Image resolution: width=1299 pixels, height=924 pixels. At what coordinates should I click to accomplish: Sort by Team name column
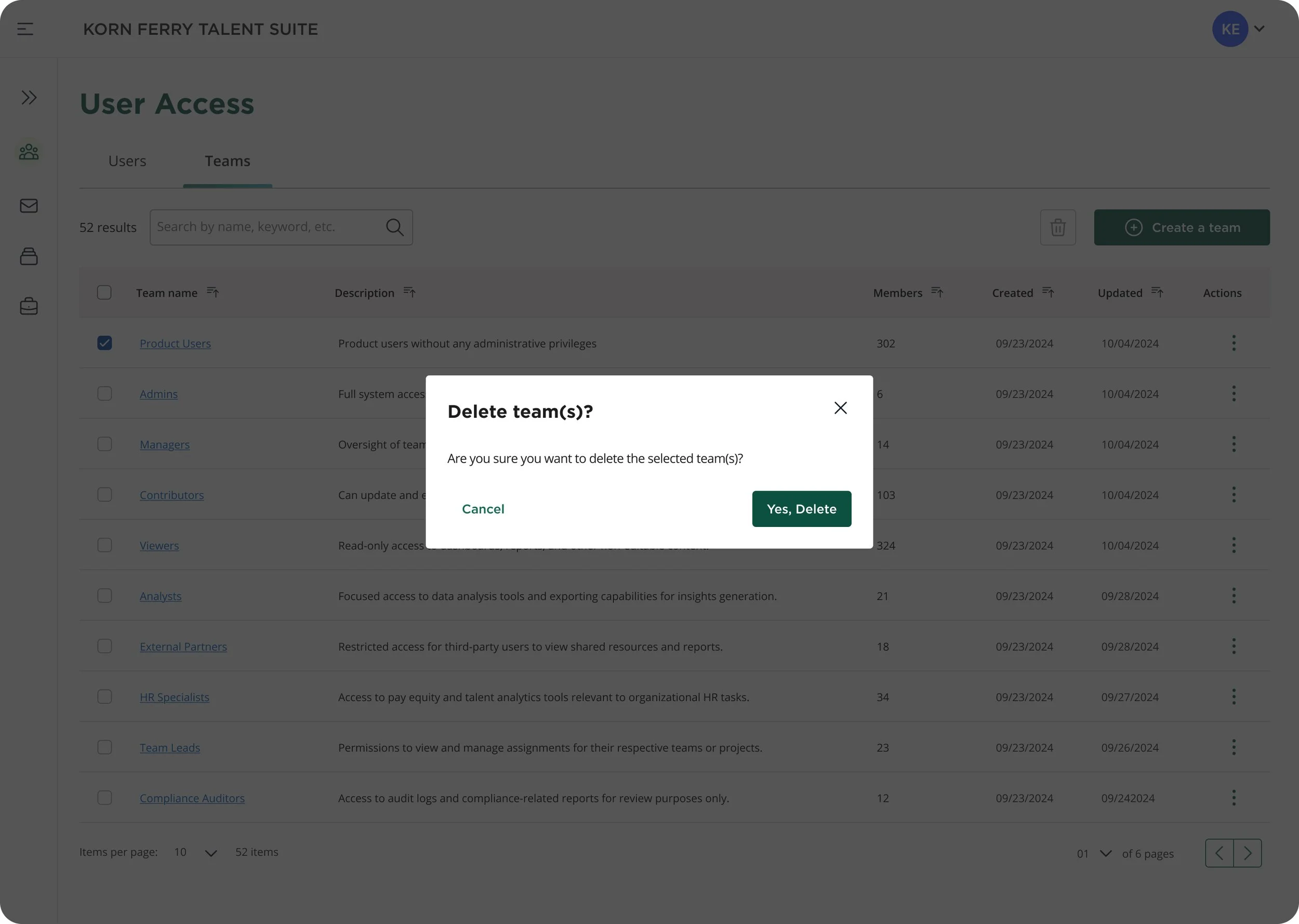pos(213,293)
